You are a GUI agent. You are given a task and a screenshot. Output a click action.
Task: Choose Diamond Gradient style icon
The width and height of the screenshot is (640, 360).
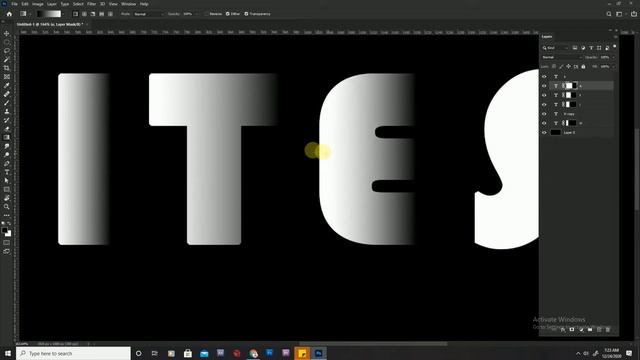pyautogui.click(x=110, y=14)
